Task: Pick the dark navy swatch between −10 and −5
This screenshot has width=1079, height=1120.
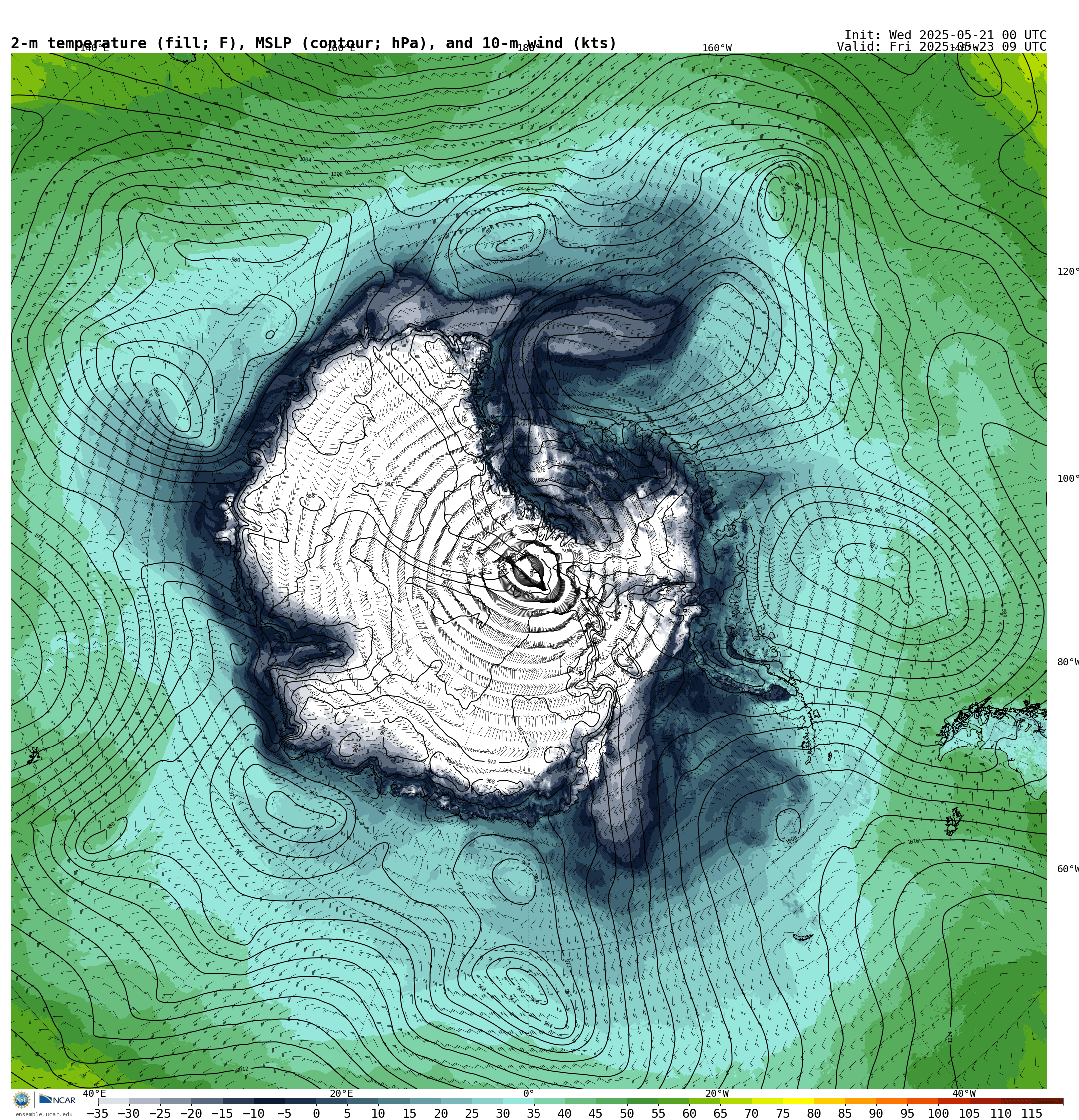Action: tap(269, 1101)
